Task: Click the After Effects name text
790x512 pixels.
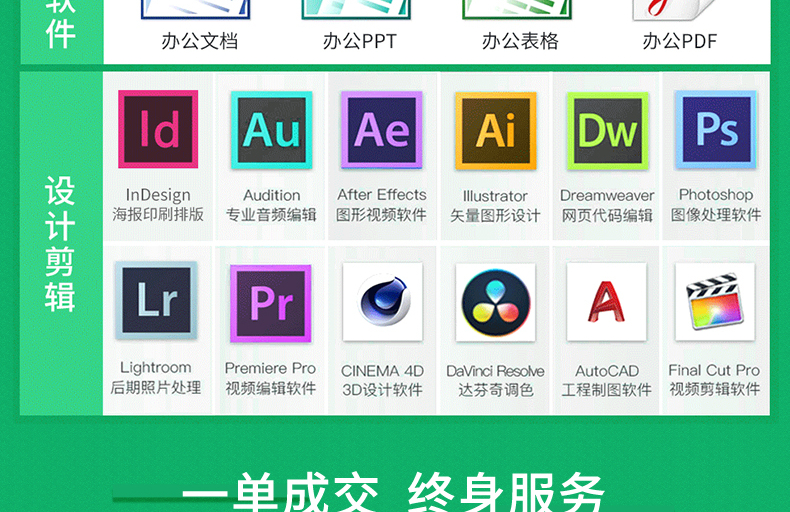Action: [382, 195]
